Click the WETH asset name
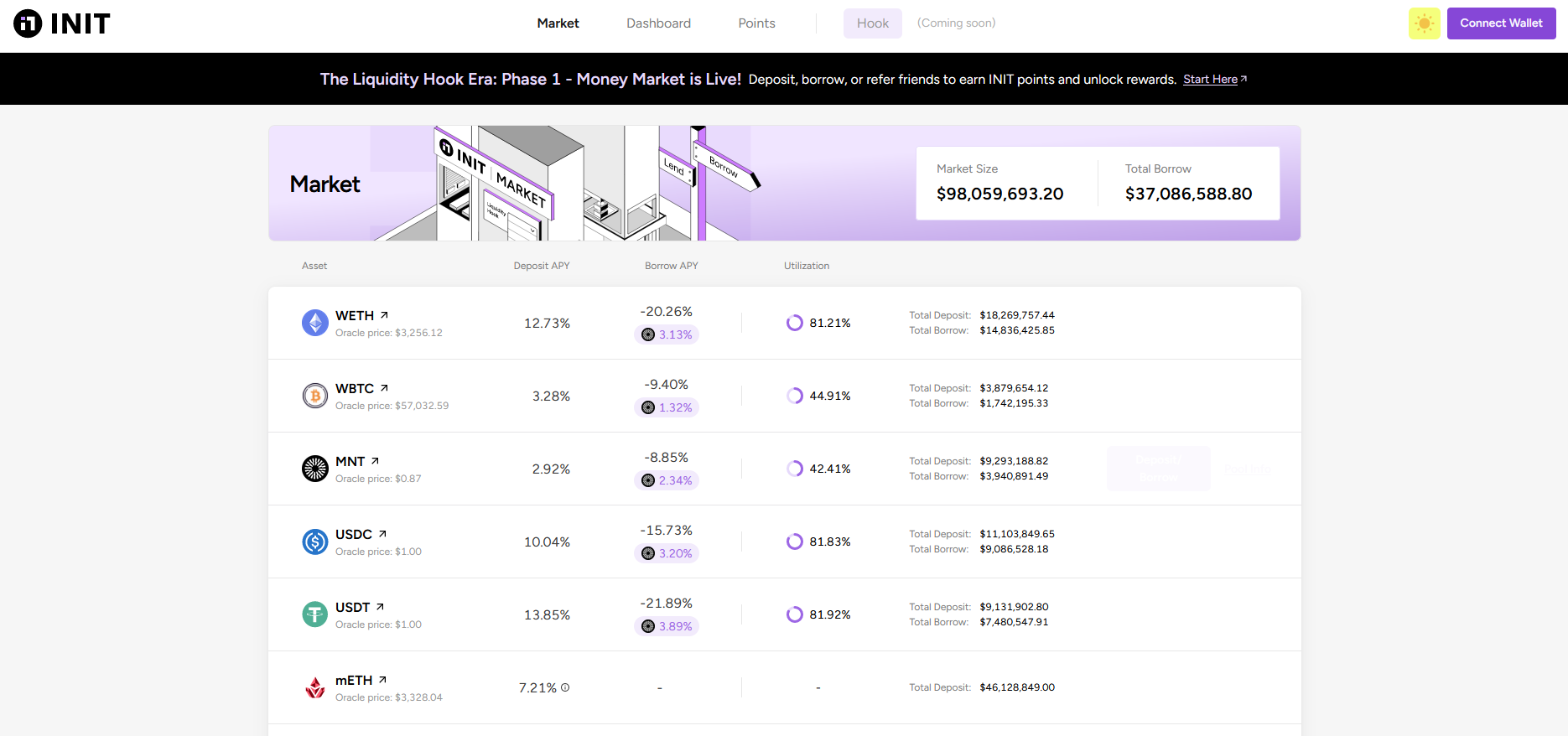This screenshot has width=1568, height=736. [x=355, y=316]
